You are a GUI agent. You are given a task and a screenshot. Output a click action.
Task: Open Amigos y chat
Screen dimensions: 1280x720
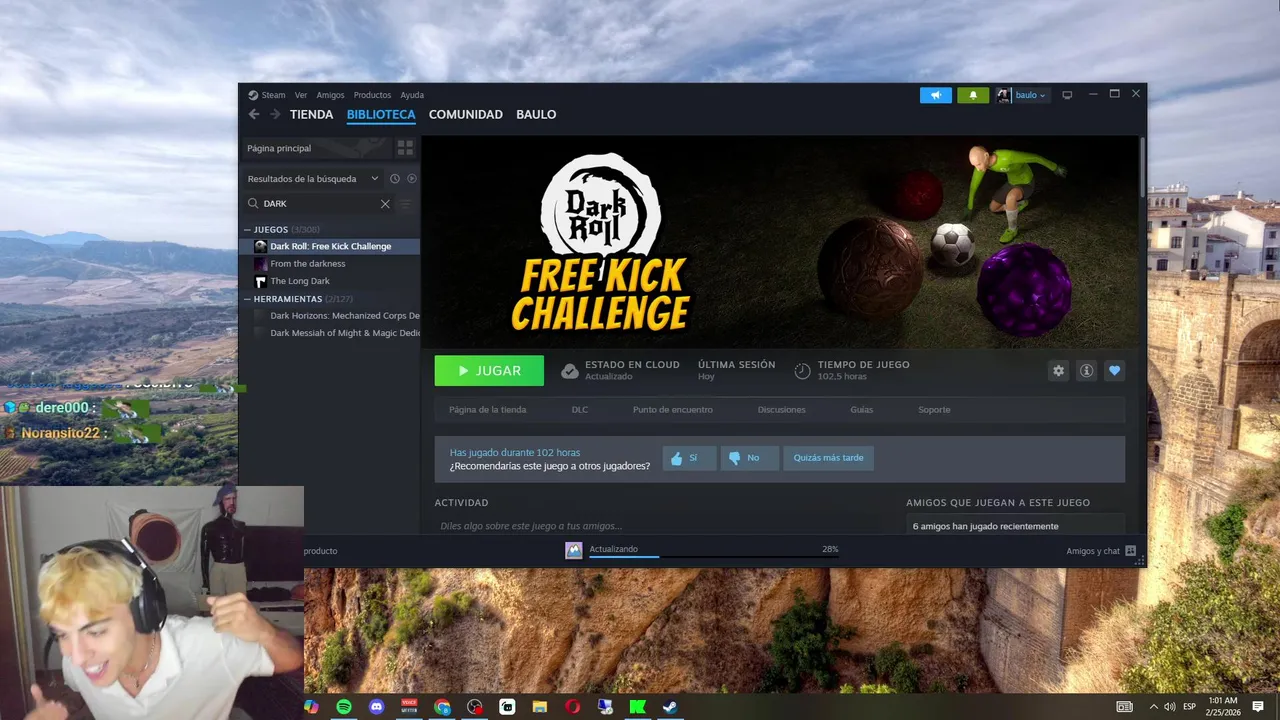(1100, 551)
